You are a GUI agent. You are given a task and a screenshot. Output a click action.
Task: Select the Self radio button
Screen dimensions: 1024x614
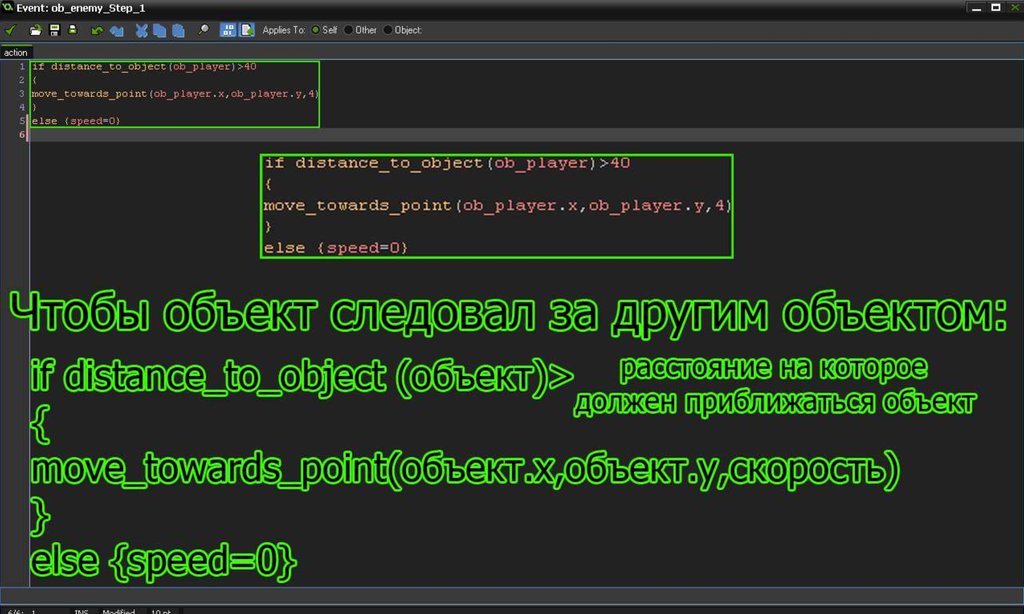tap(316, 30)
